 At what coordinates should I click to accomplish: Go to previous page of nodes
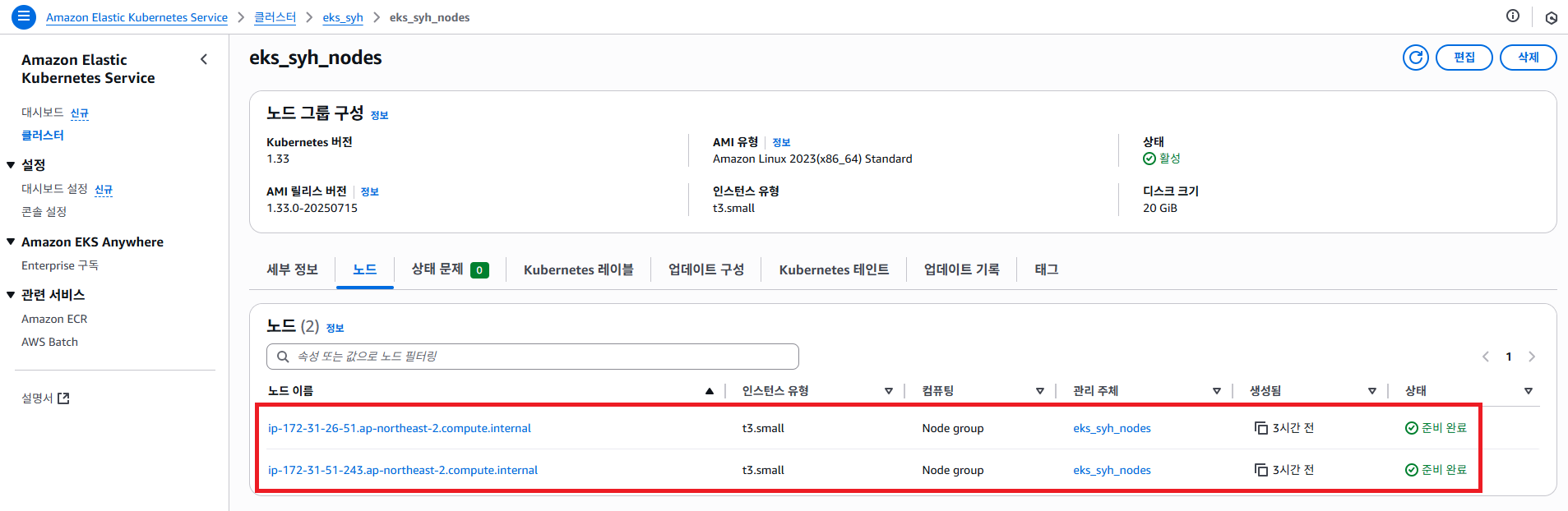1486,357
